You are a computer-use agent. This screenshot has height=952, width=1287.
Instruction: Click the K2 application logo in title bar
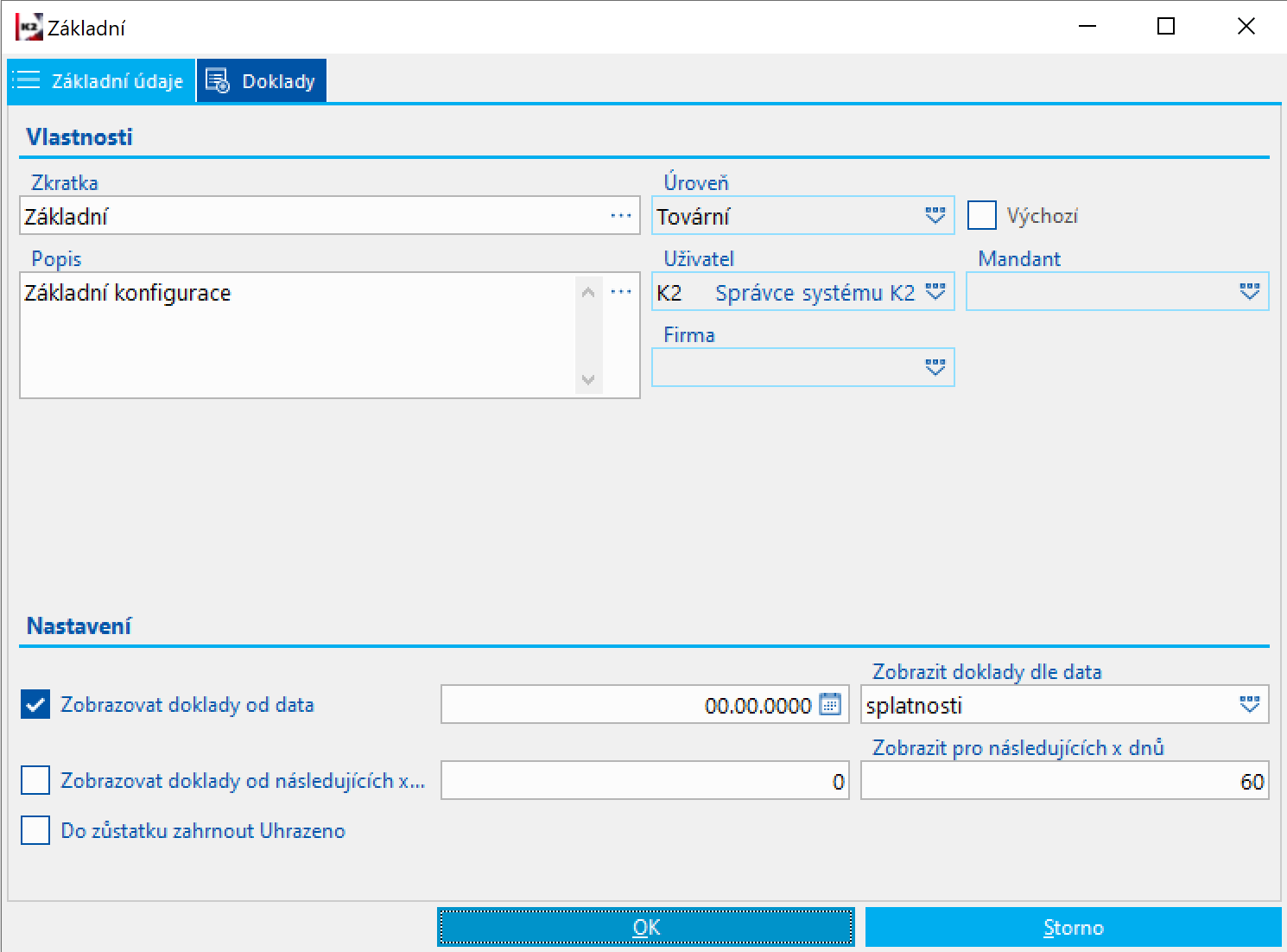29,27
